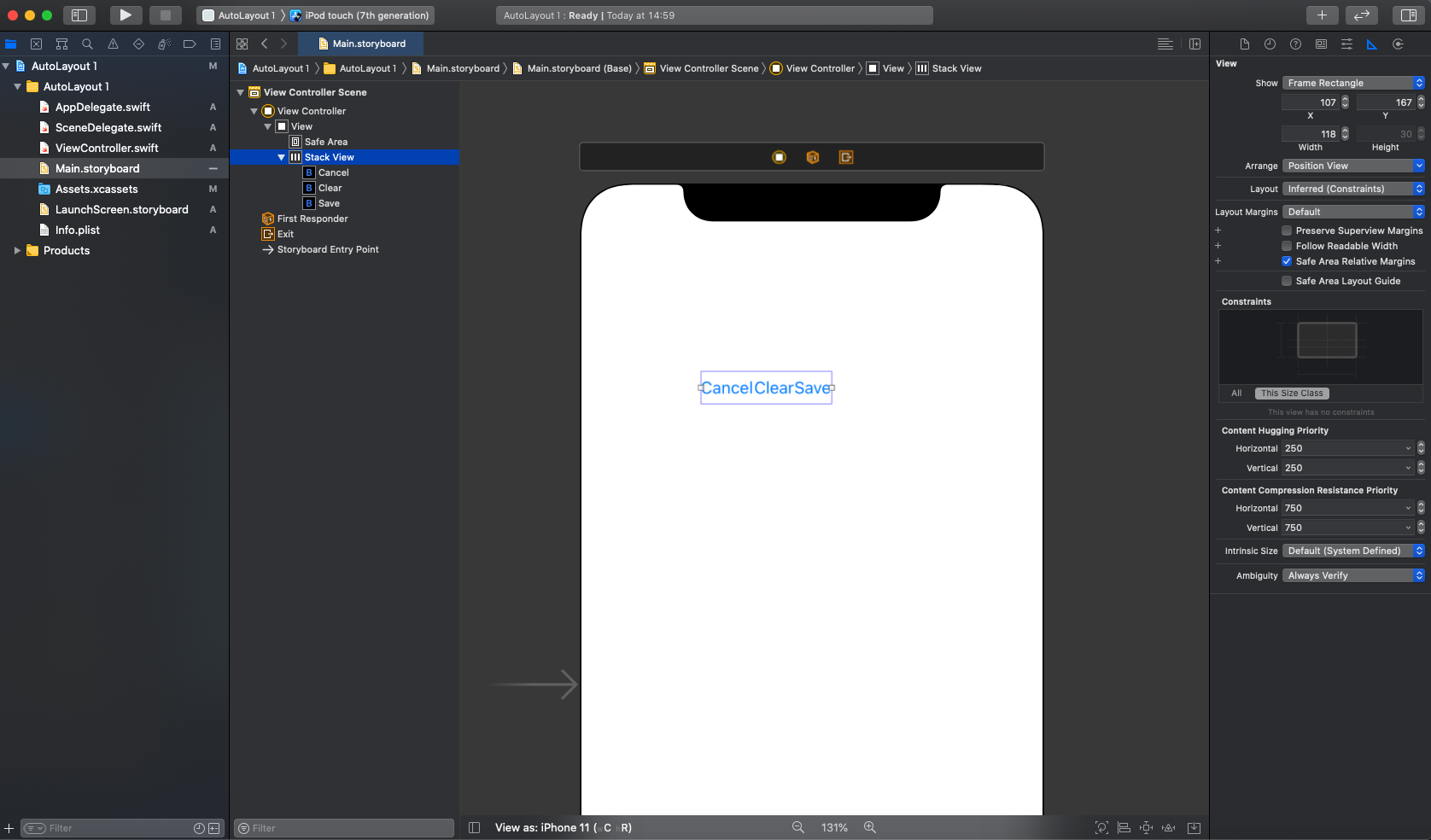Show the Identity inspector
1431x840 pixels.
(x=1322, y=44)
